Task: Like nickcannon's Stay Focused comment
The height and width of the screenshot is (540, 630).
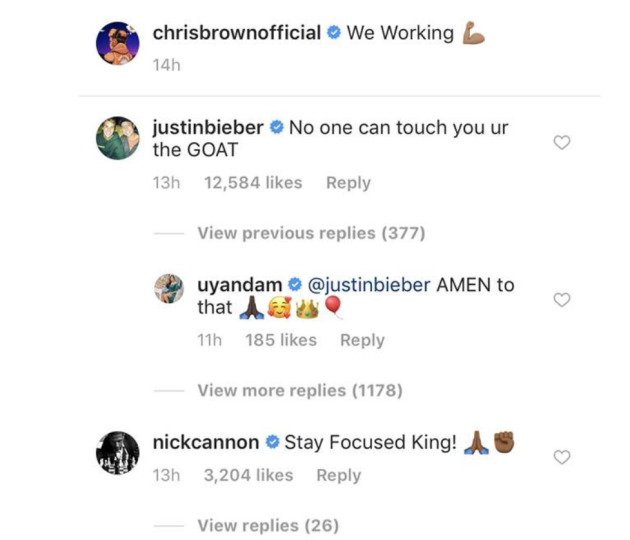Action: click(x=562, y=457)
